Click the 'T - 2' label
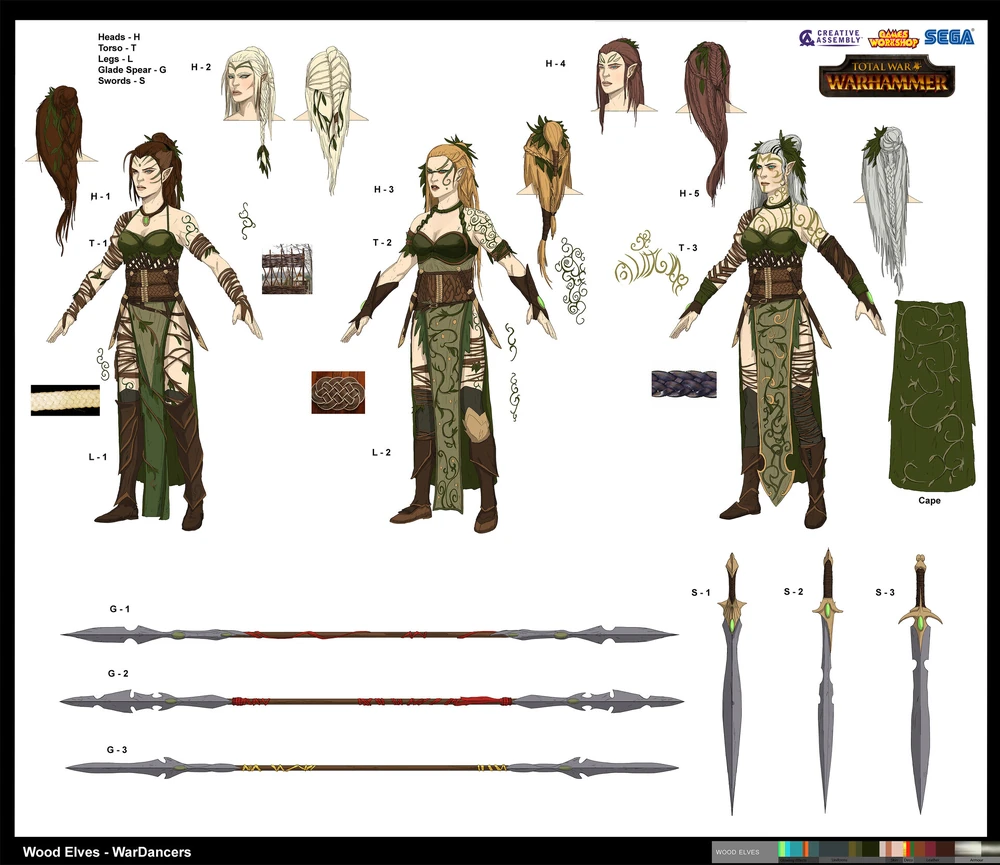This screenshot has height=865, width=1000. [383, 242]
